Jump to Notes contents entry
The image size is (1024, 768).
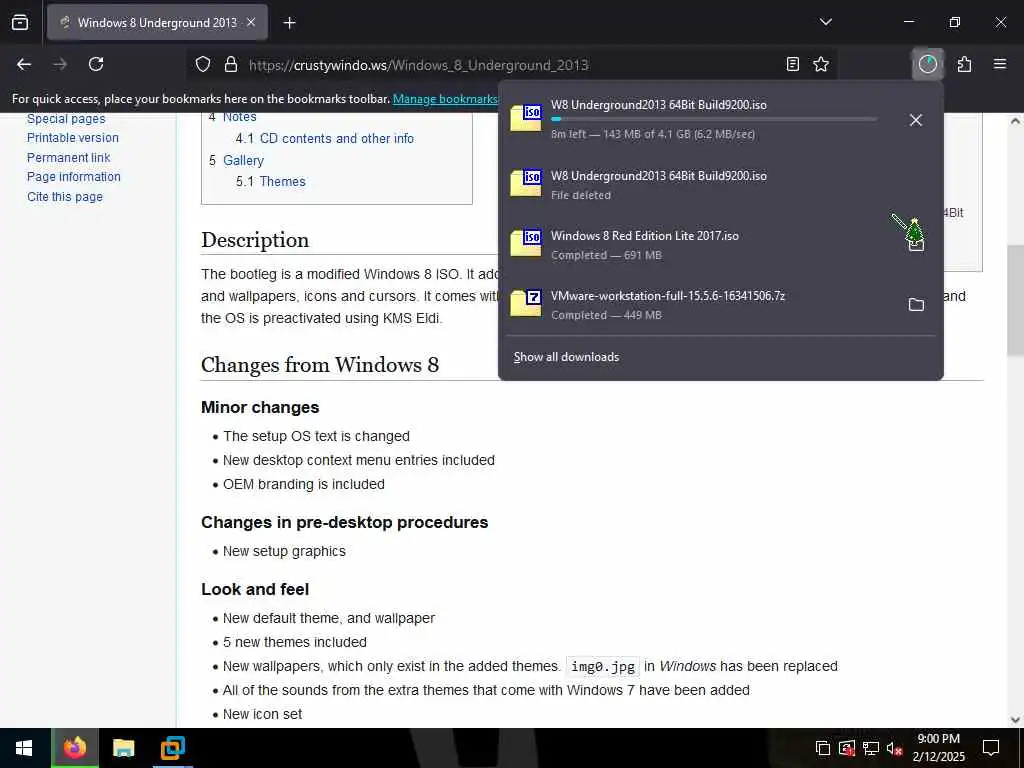click(x=232, y=118)
